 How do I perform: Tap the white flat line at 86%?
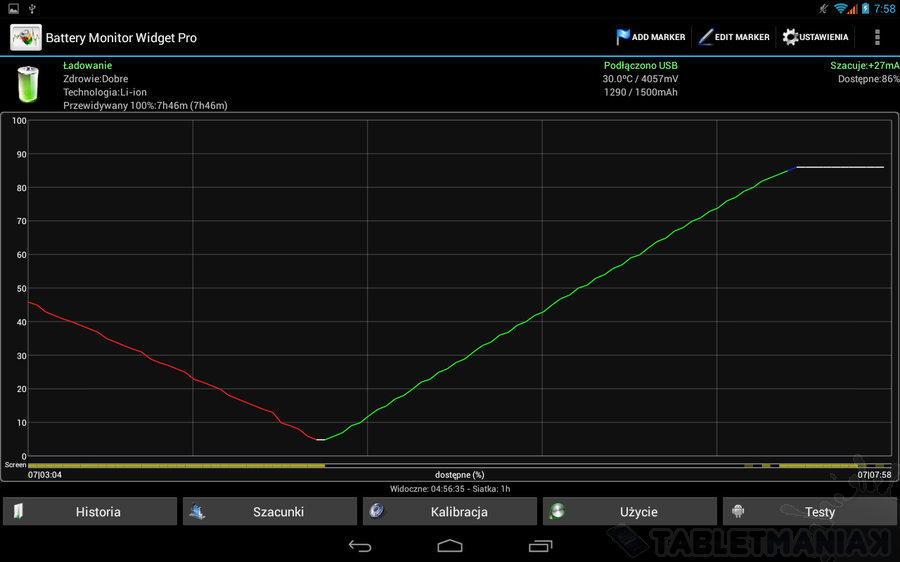click(840, 167)
